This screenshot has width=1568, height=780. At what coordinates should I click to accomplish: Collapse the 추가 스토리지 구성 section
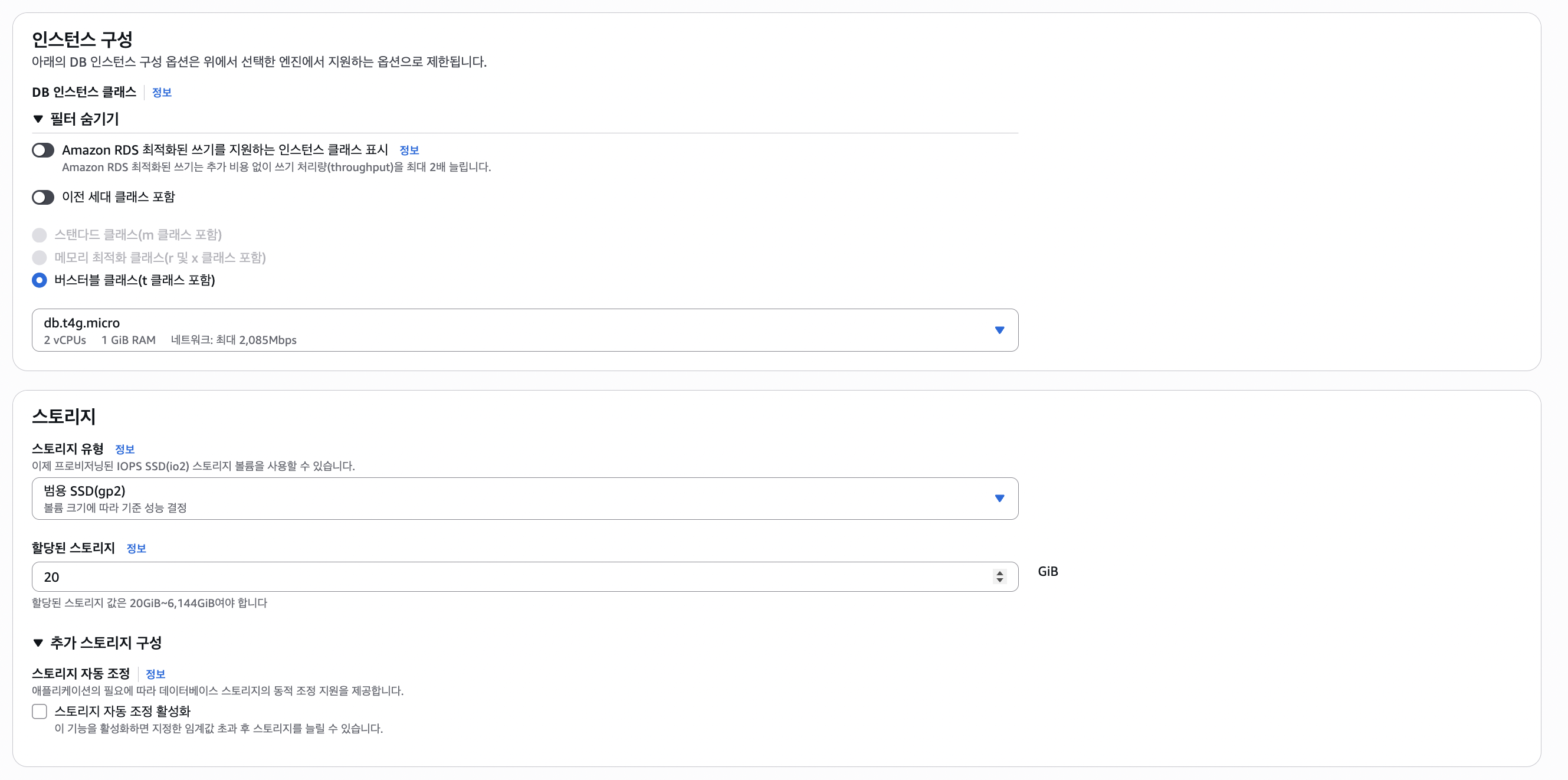[97, 643]
